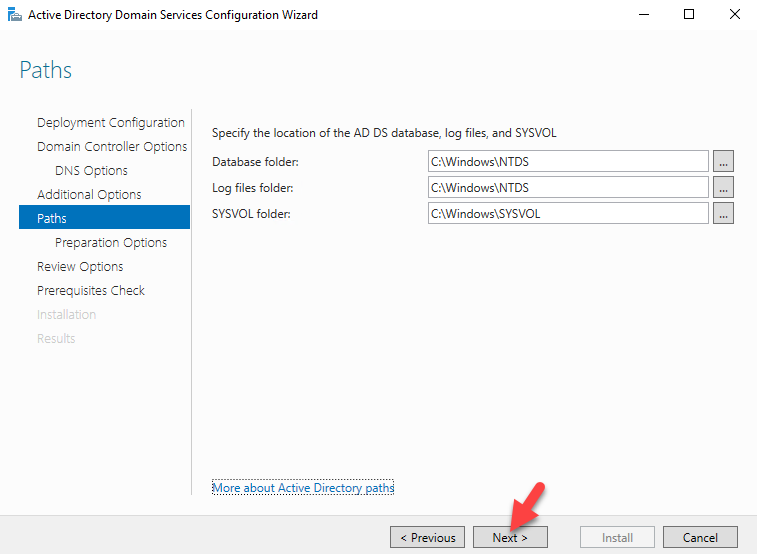757x554 pixels.
Task: Click inside the Database folder text field
Action: coord(568,162)
